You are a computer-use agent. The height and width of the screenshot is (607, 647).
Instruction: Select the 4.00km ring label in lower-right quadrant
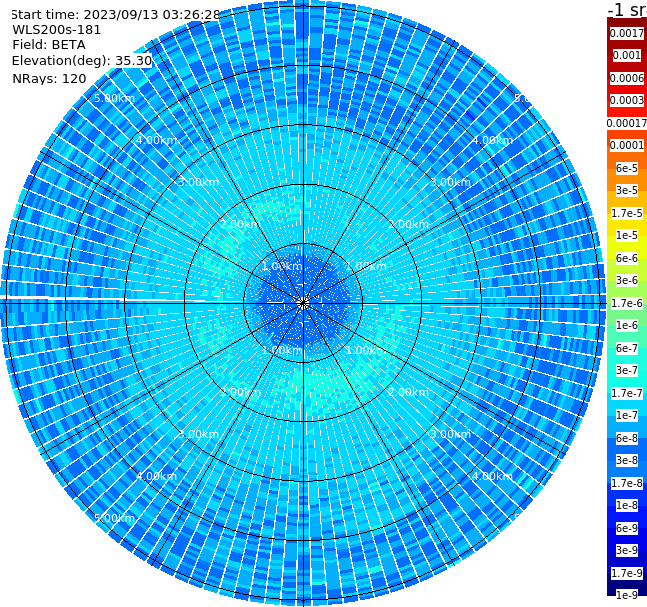492,476
